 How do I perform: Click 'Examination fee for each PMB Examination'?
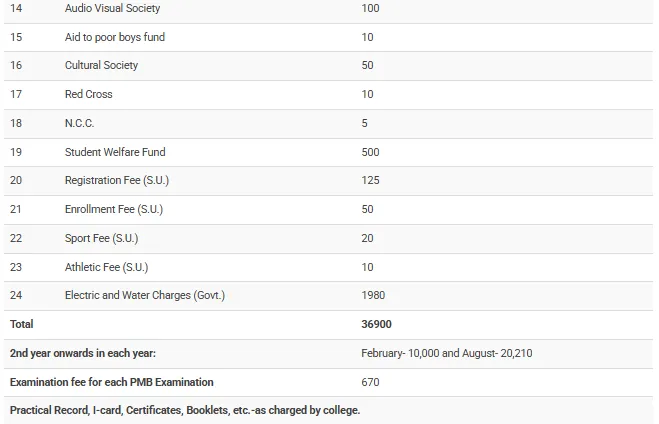pos(111,382)
